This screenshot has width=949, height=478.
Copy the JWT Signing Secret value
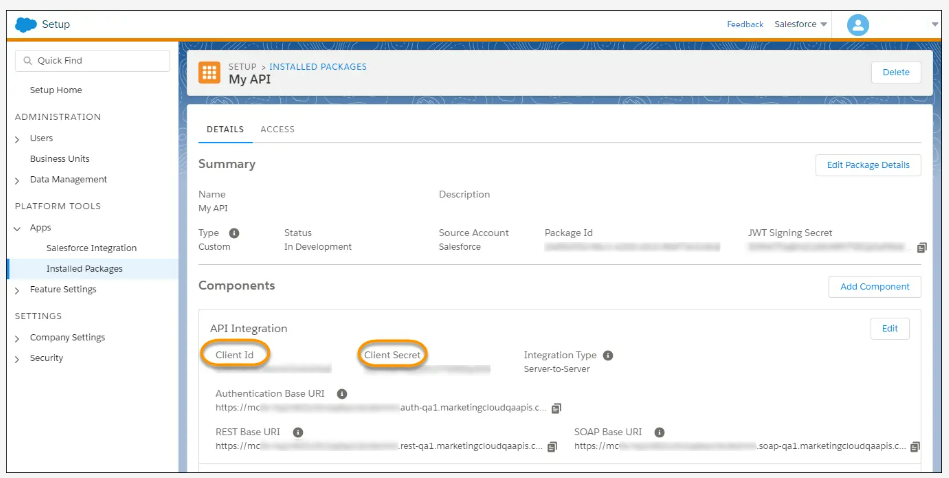(922, 247)
